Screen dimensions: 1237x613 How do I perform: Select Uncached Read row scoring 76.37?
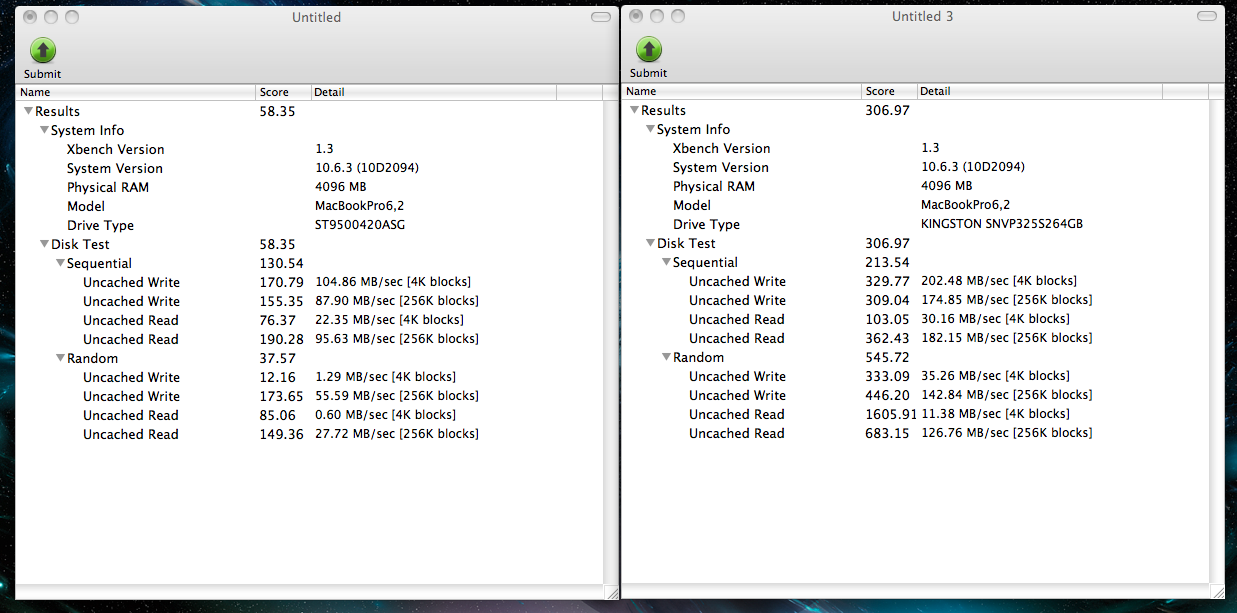point(310,321)
